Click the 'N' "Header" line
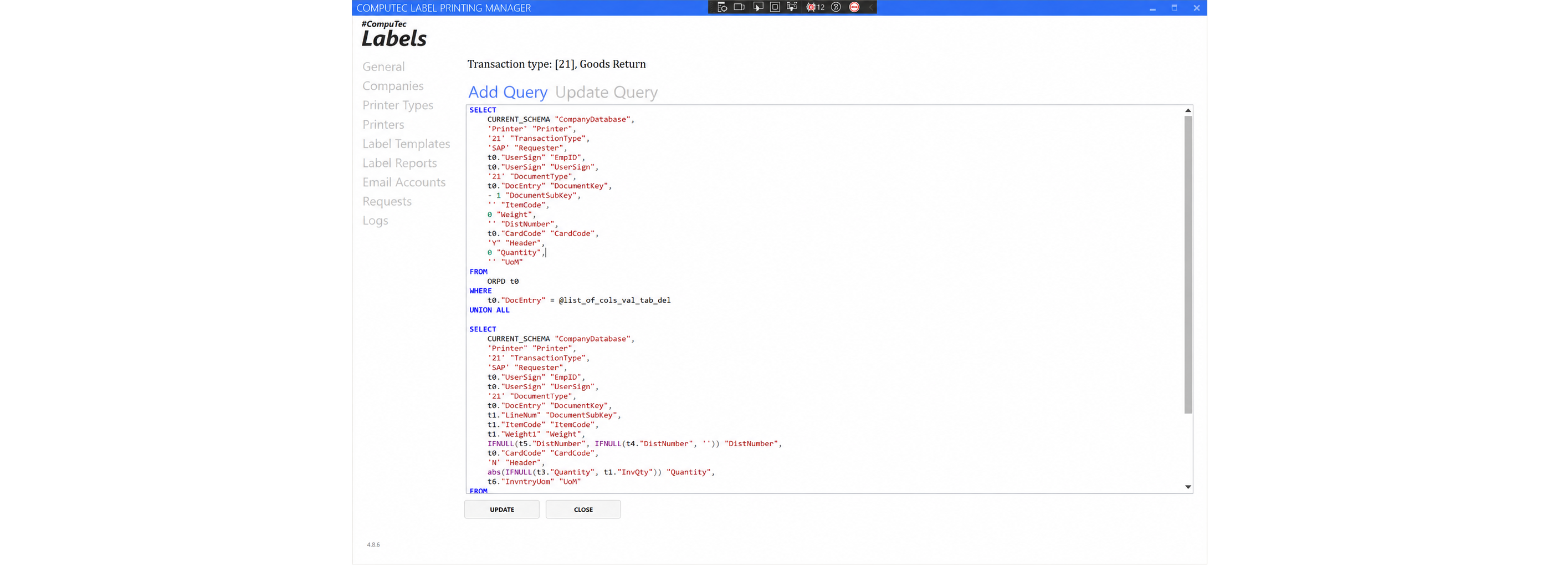This screenshot has height=566, width=1568. (516, 462)
